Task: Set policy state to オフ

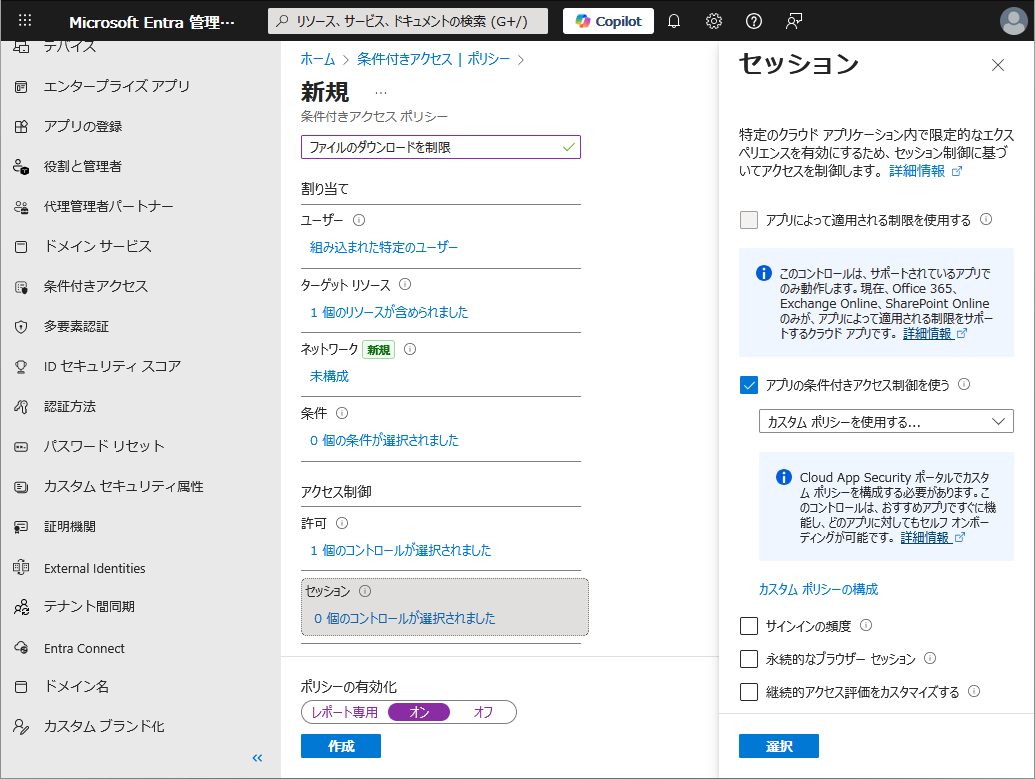Action: click(x=483, y=712)
